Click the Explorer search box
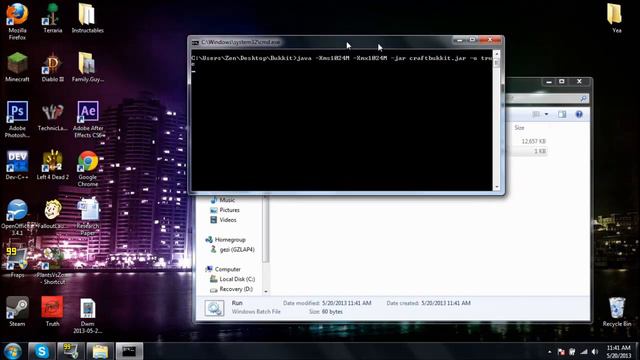Screen dimensions: 640x360 [547, 98]
